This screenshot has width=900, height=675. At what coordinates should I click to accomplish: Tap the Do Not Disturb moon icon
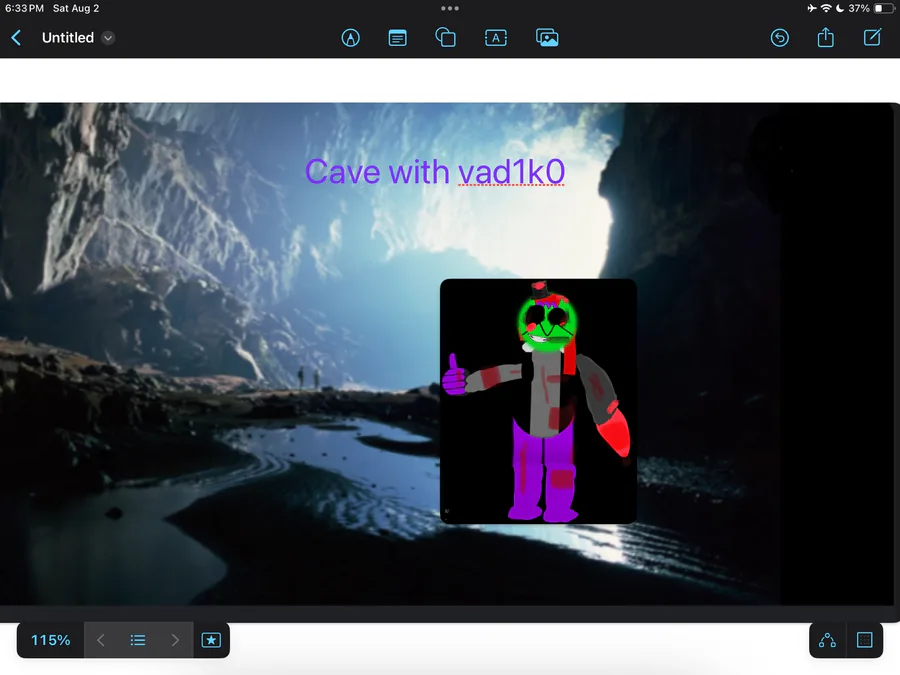840,8
